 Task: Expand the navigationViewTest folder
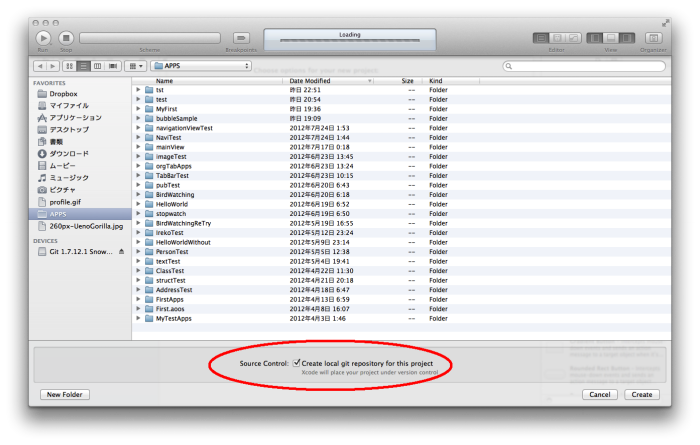[x=138, y=128]
